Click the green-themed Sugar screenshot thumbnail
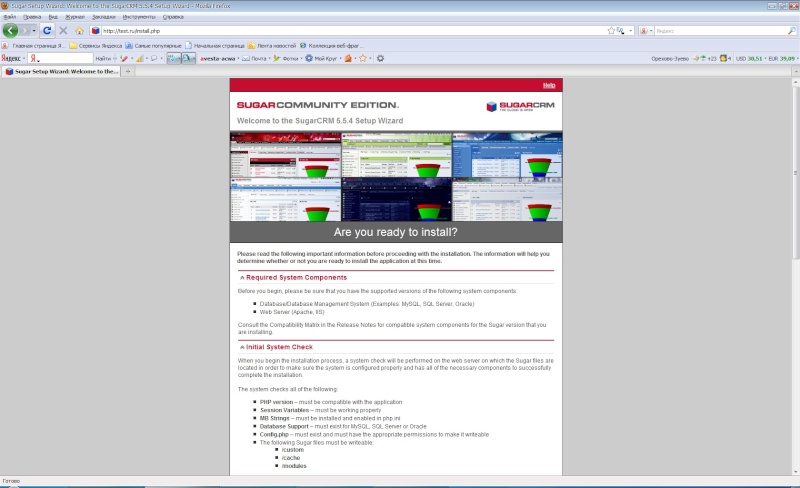The width and height of the screenshot is (800, 488). (396, 155)
